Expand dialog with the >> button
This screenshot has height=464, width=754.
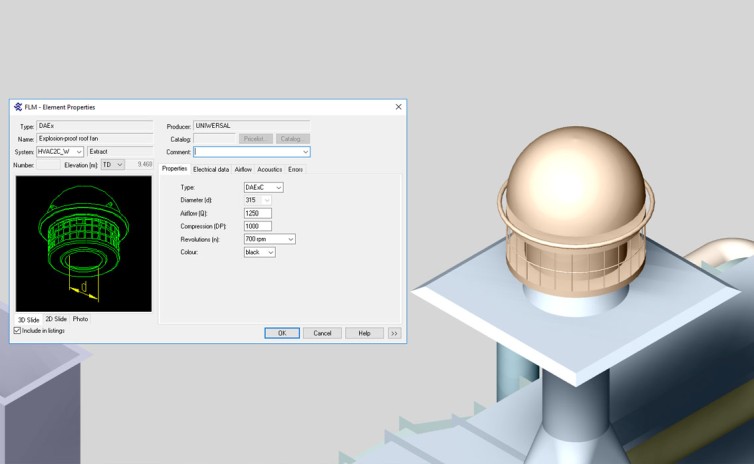[394, 333]
